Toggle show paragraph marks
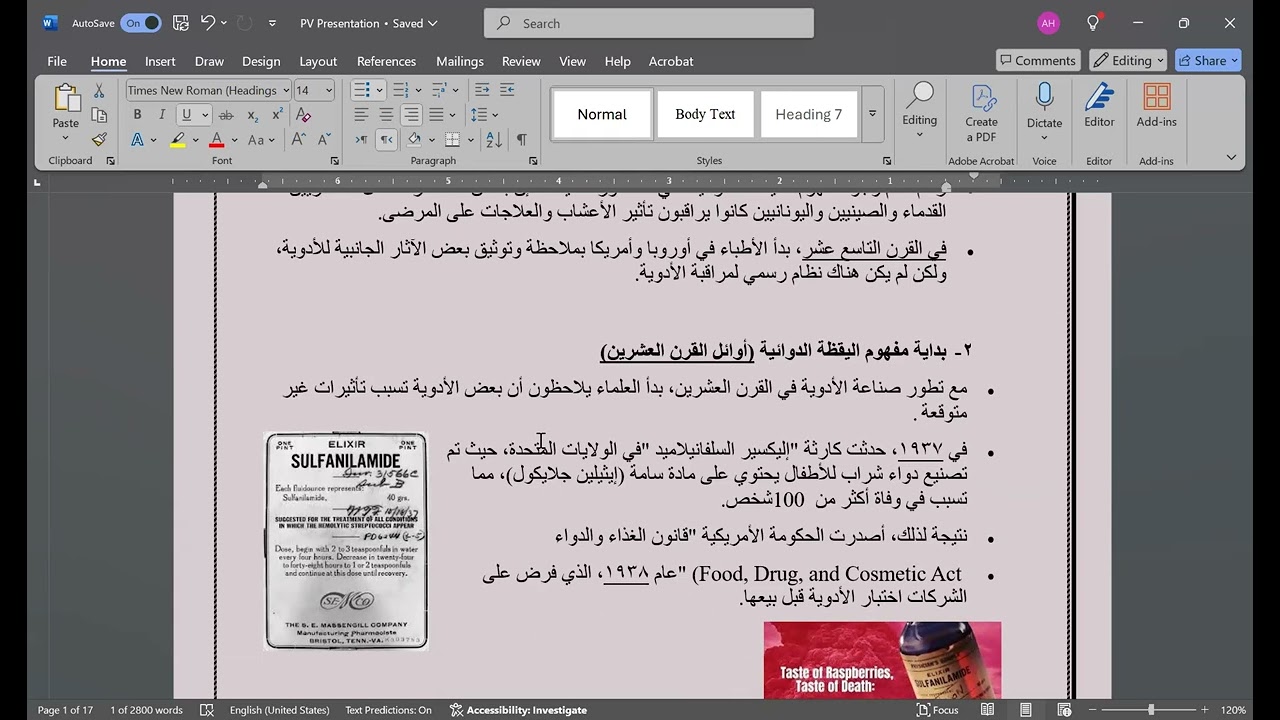Image resolution: width=1280 pixels, height=720 pixels. point(521,140)
